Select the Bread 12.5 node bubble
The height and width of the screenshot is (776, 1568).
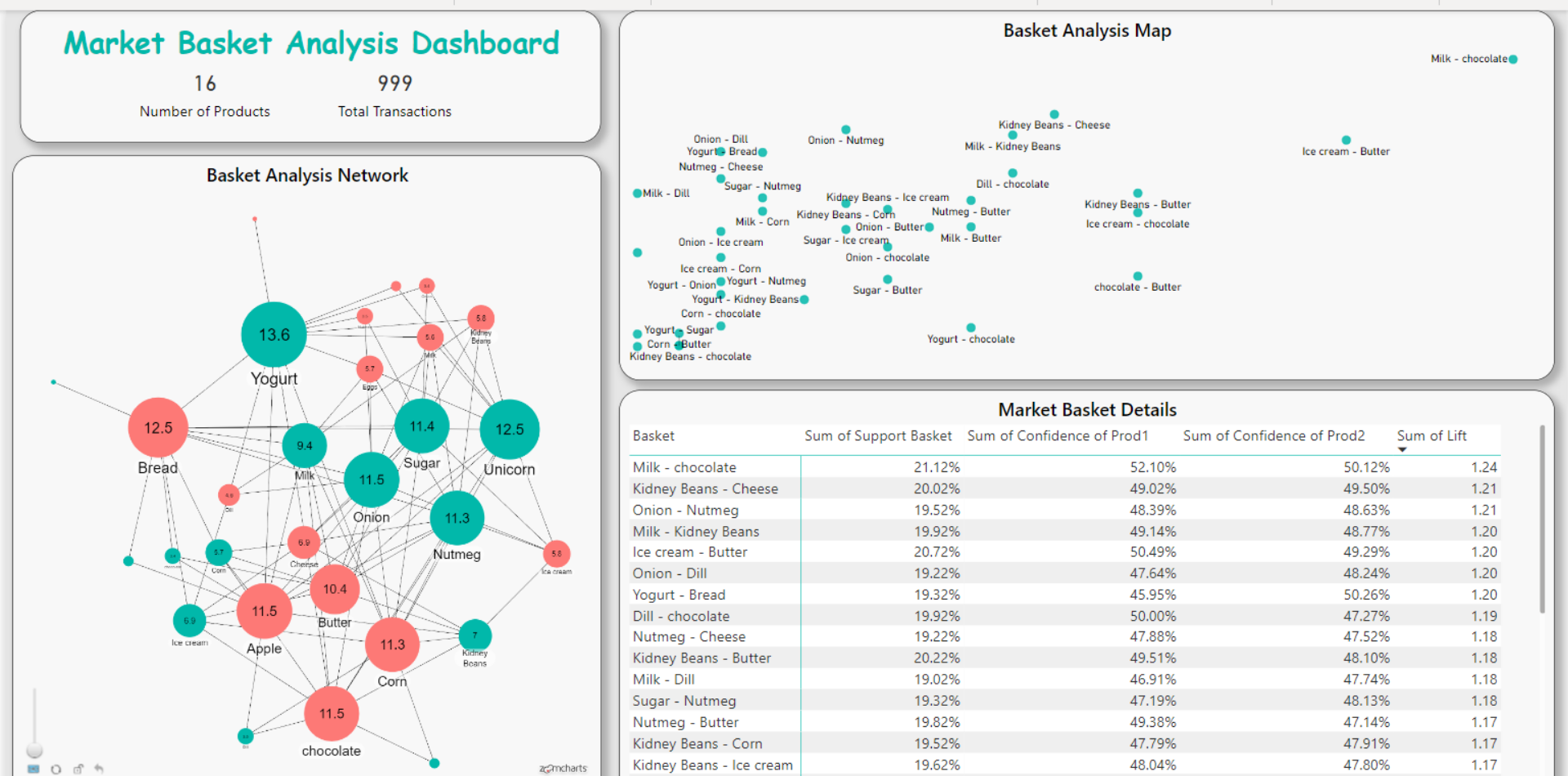coord(158,428)
